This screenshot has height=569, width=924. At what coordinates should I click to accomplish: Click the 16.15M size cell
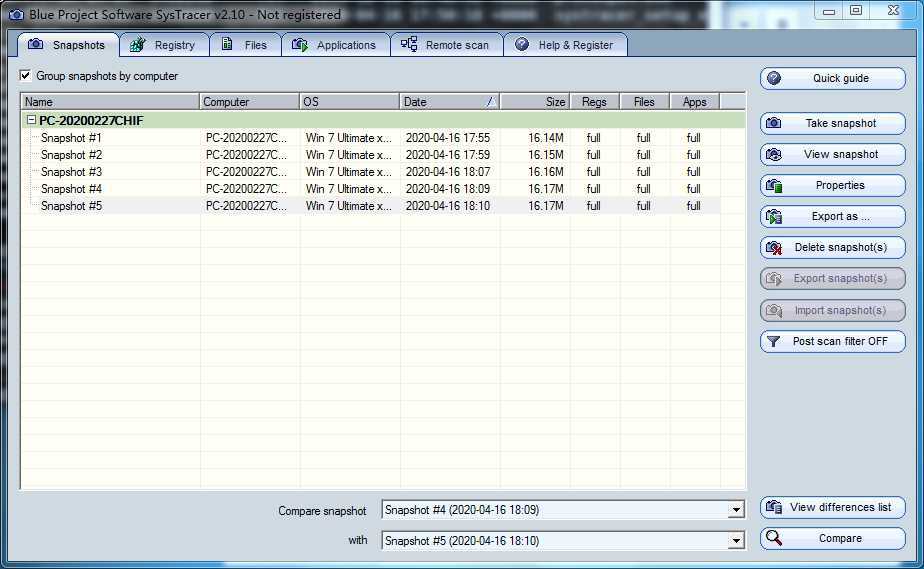546,155
